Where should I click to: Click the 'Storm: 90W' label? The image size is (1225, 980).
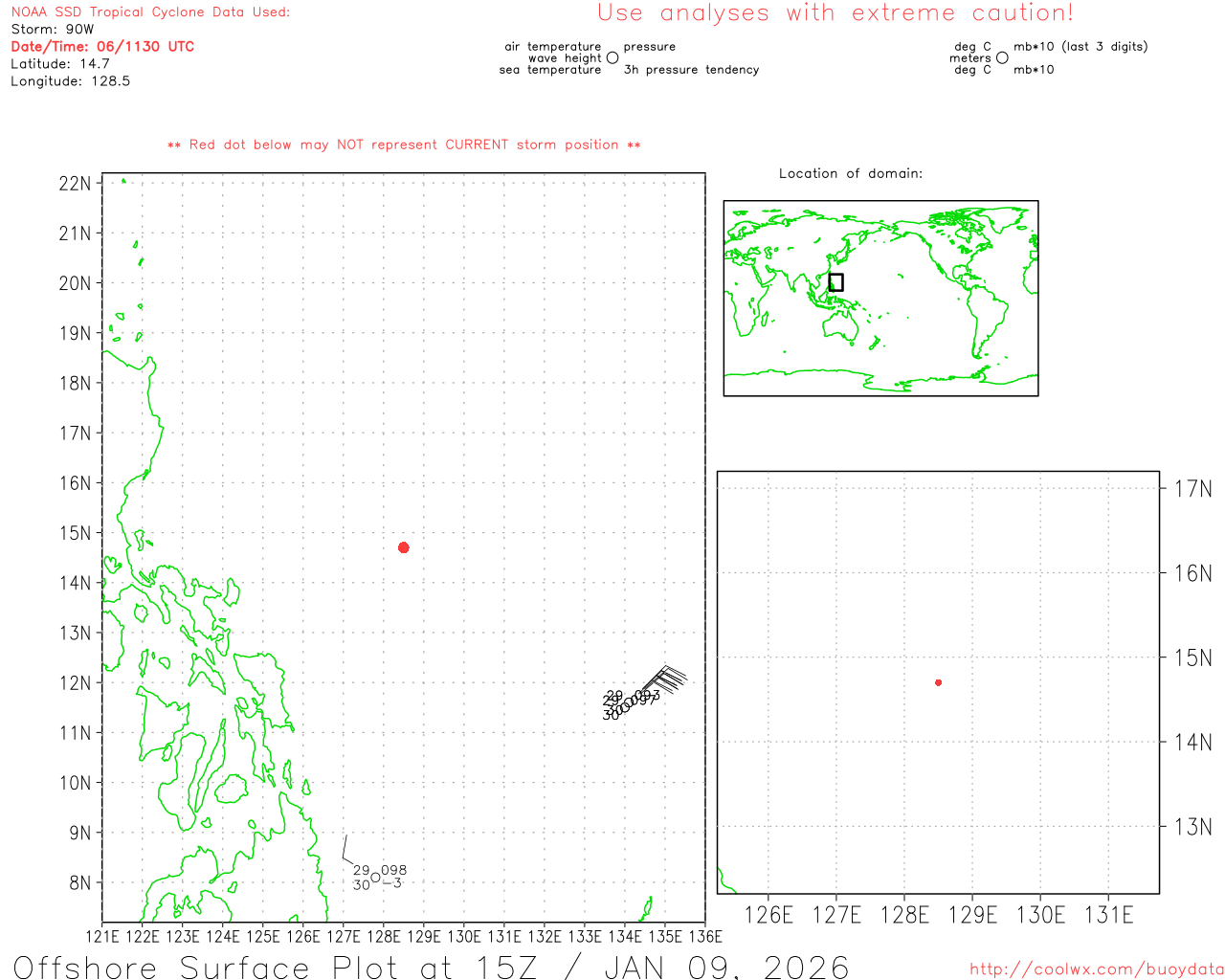(x=53, y=29)
